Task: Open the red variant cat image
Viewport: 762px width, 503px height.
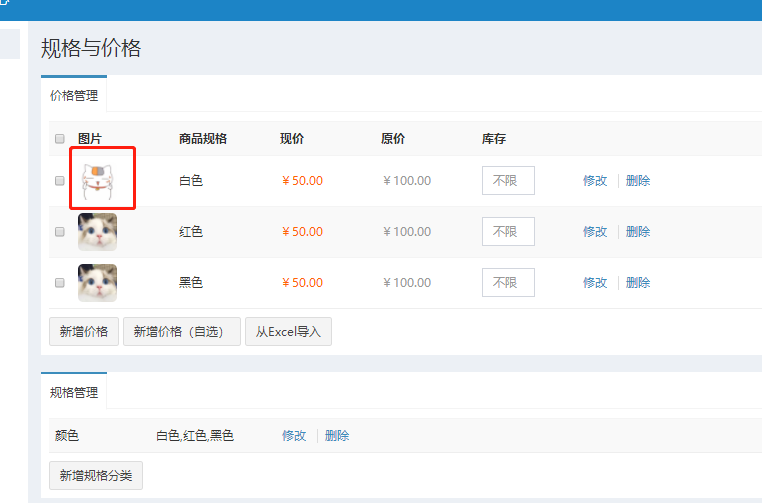Action: click(x=97, y=231)
